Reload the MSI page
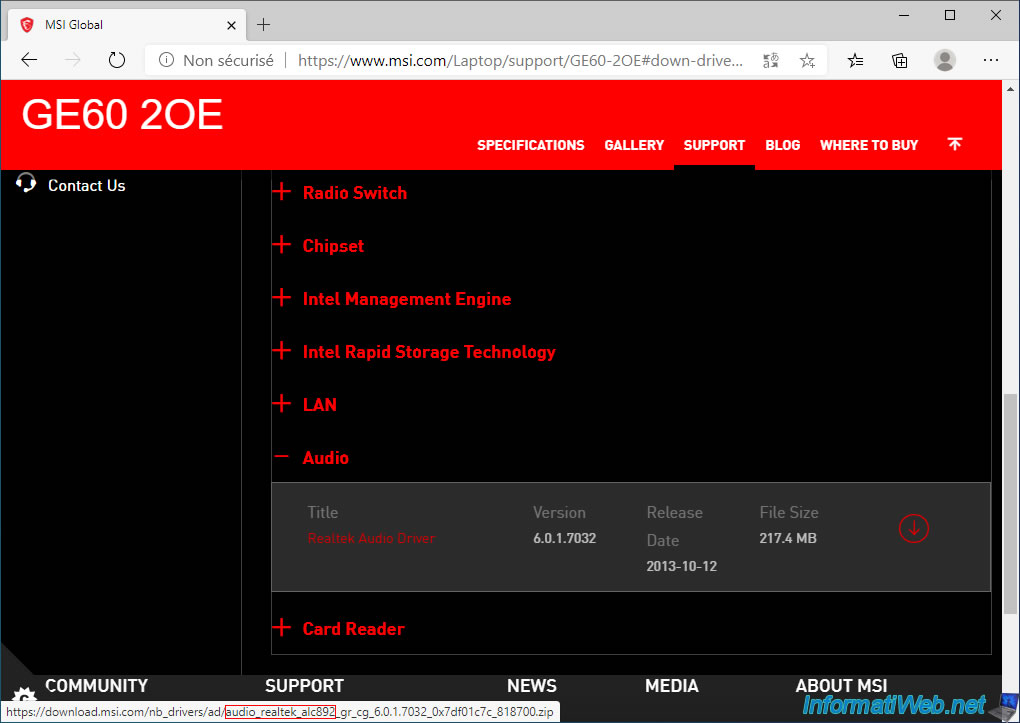Image resolution: width=1020 pixels, height=723 pixels. coord(116,61)
